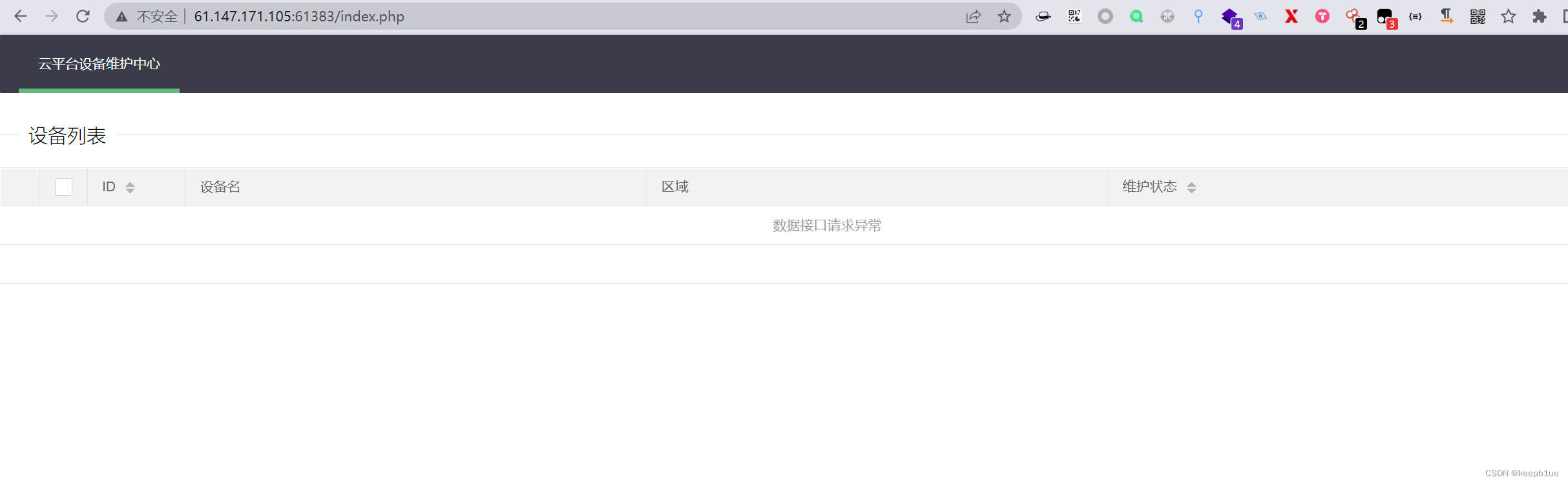Open the black hat extension icon
1568x484 pixels.
click(1043, 17)
